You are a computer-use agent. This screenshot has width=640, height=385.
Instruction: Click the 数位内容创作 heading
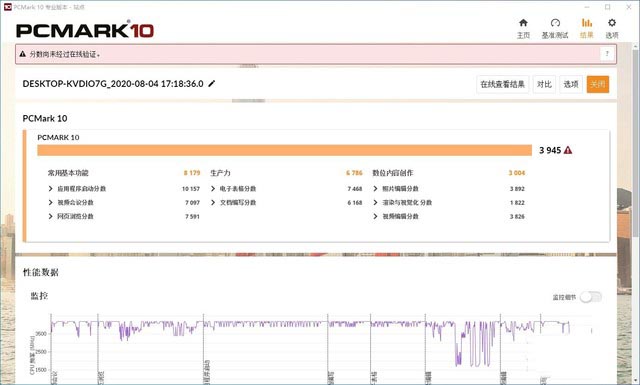pos(393,173)
